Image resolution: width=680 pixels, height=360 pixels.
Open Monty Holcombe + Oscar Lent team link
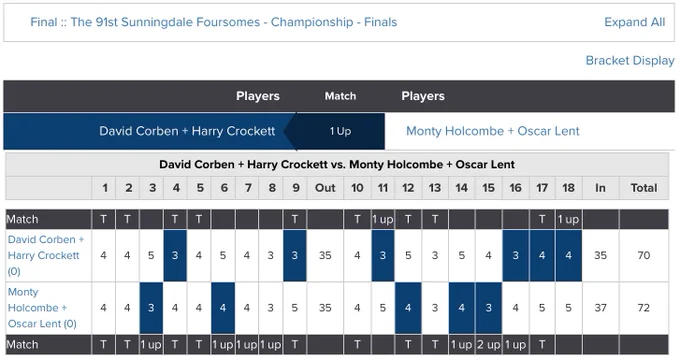click(x=492, y=131)
